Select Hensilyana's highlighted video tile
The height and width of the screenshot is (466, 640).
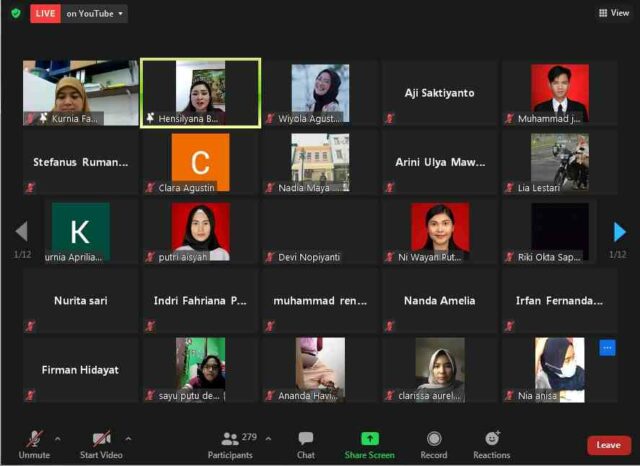tap(200, 93)
